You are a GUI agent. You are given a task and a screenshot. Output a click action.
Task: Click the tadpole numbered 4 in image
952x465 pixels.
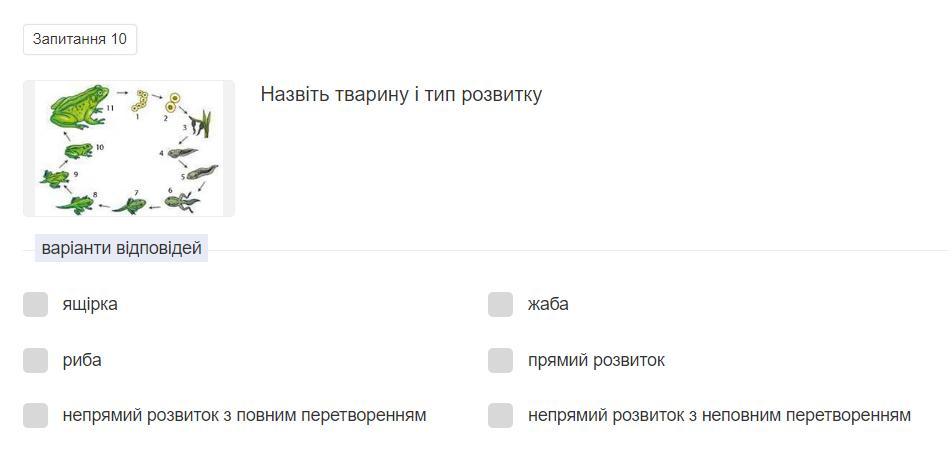(184, 153)
